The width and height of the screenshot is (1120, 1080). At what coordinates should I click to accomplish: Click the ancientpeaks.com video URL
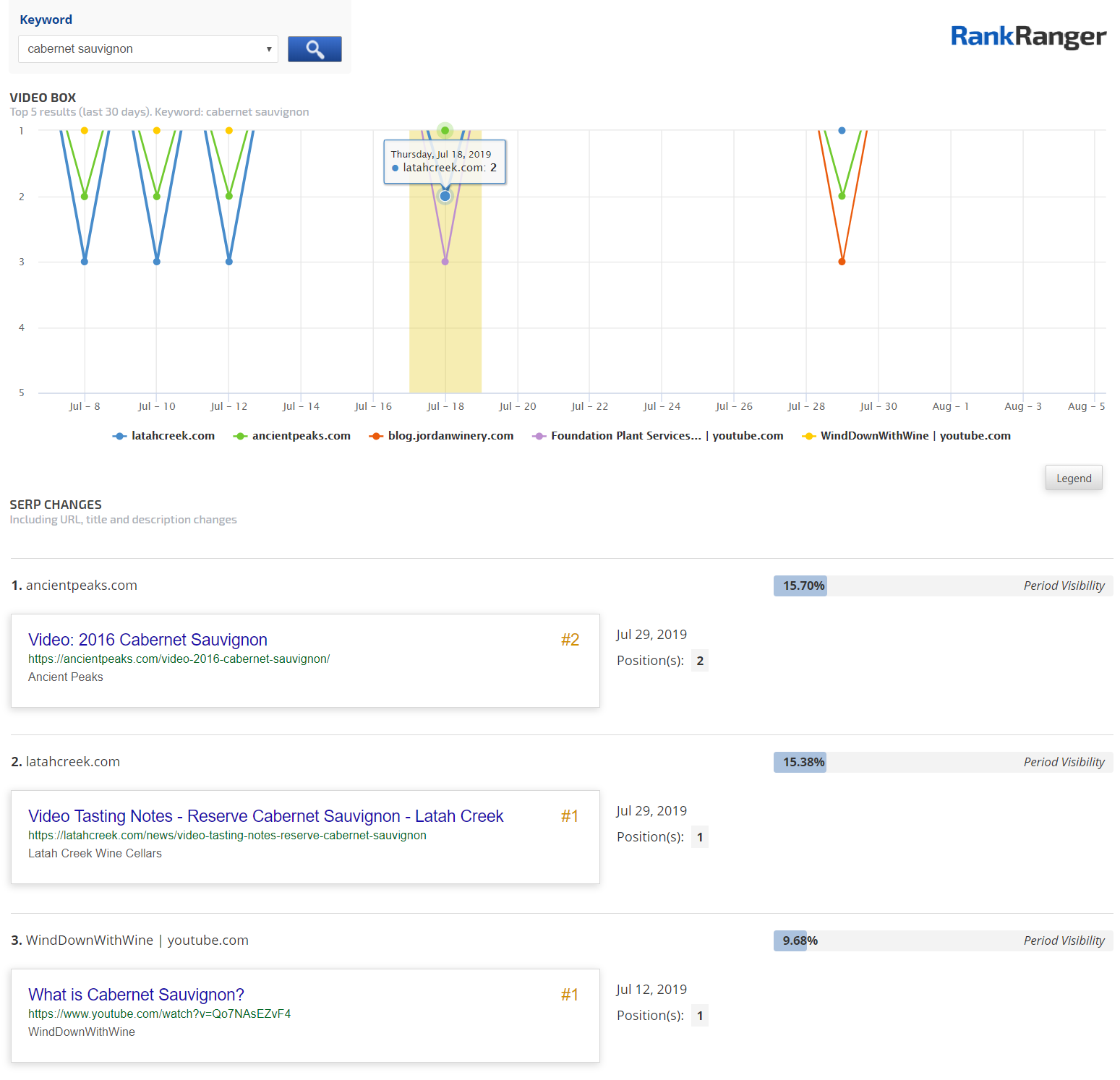[x=179, y=659]
